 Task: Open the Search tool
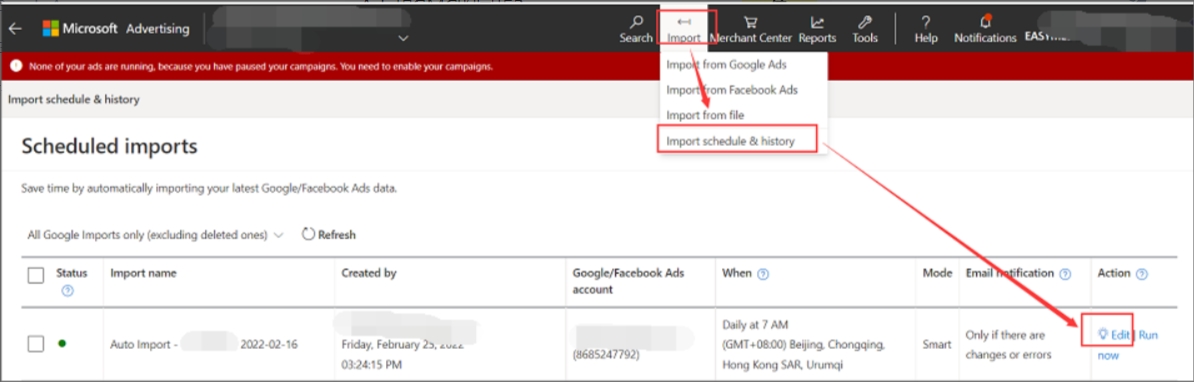pos(636,29)
